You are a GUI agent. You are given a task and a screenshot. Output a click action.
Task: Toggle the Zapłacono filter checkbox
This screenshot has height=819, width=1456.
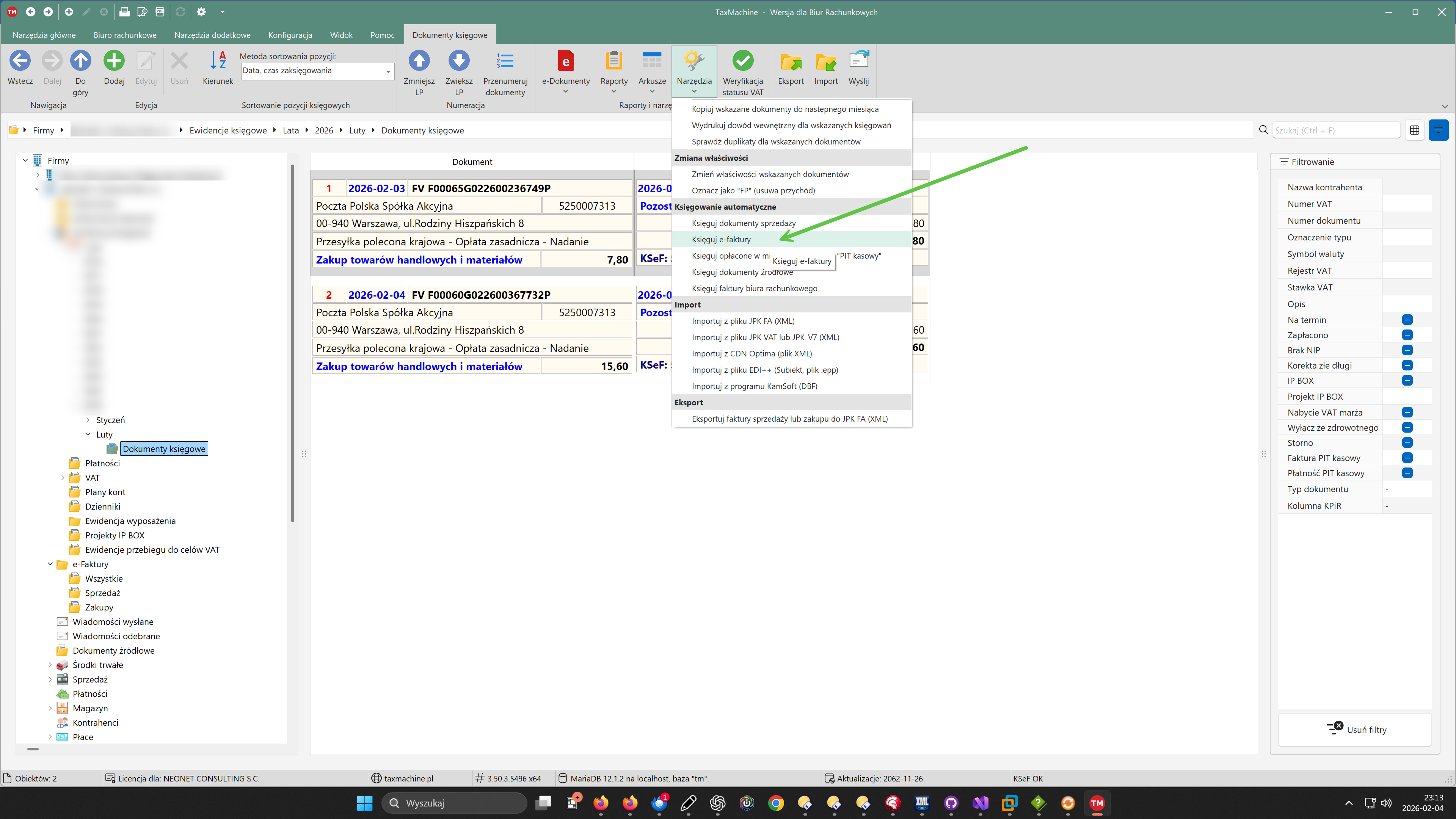[1407, 335]
